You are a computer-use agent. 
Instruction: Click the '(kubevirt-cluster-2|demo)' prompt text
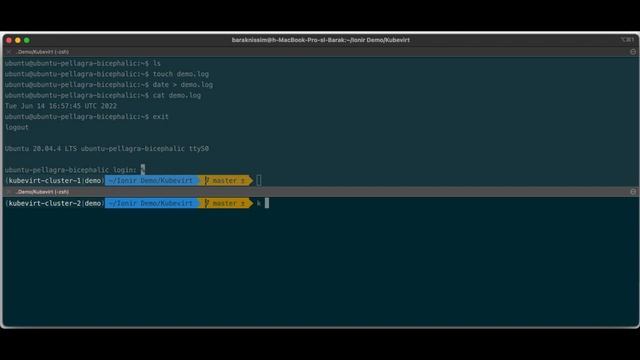(x=55, y=203)
